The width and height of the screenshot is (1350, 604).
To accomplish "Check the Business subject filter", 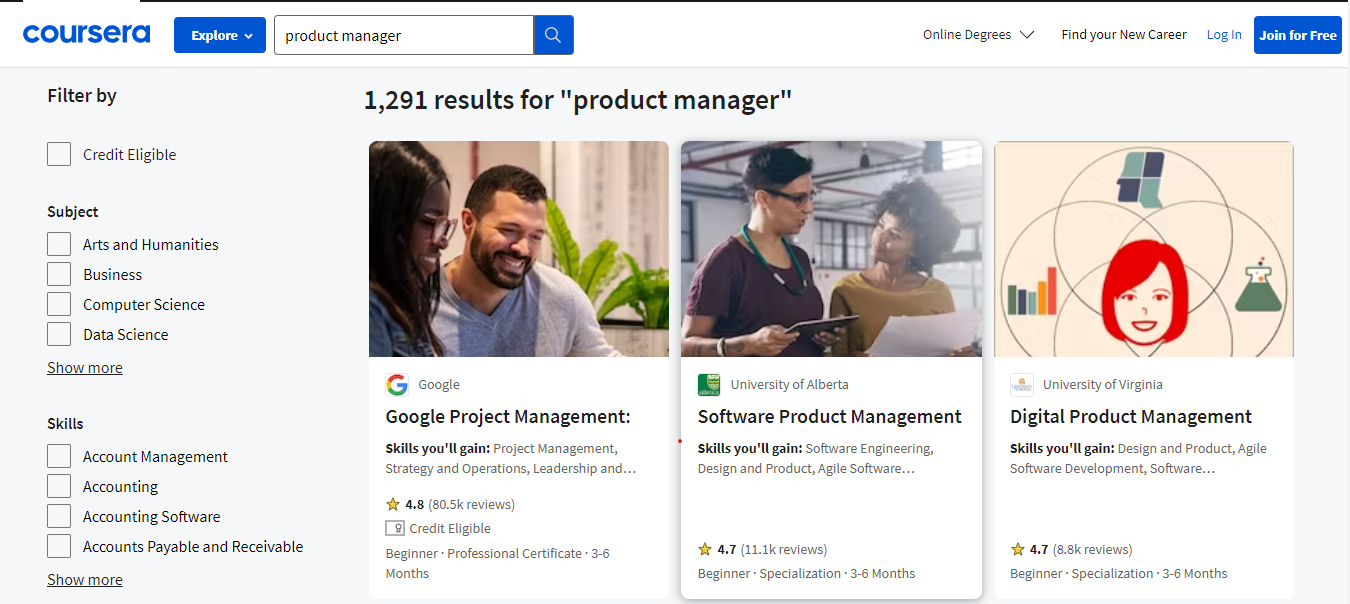I will pyautogui.click(x=59, y=274).
